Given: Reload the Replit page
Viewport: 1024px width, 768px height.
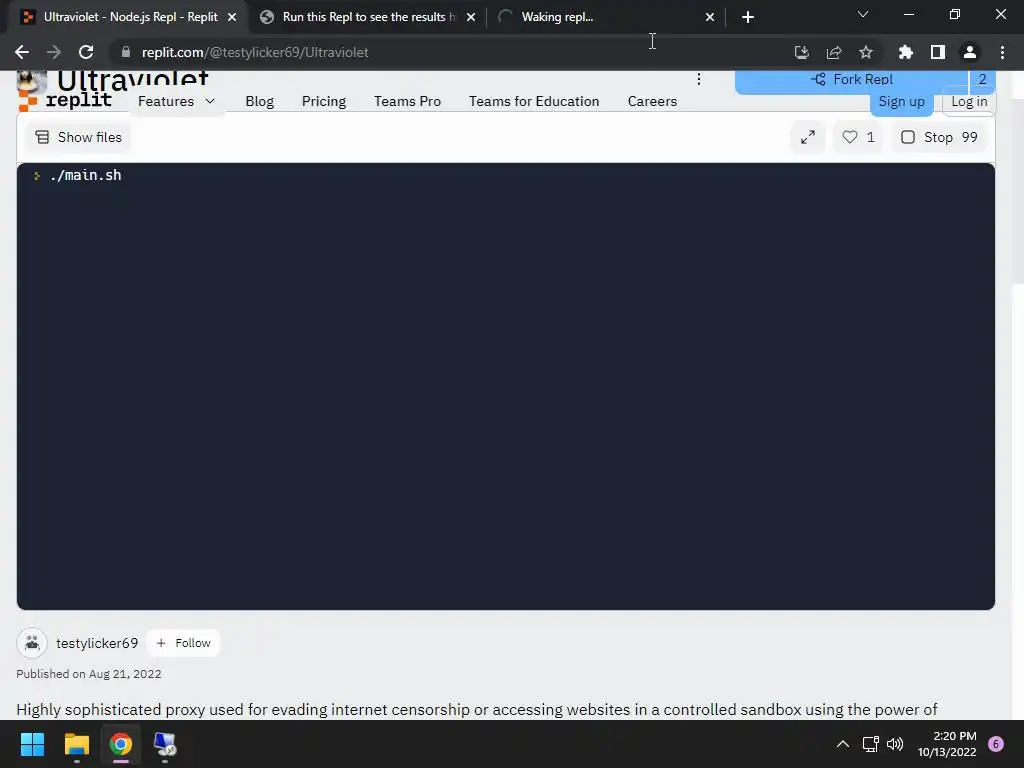Looking at the screenshot, I should (x=86, y=52).
